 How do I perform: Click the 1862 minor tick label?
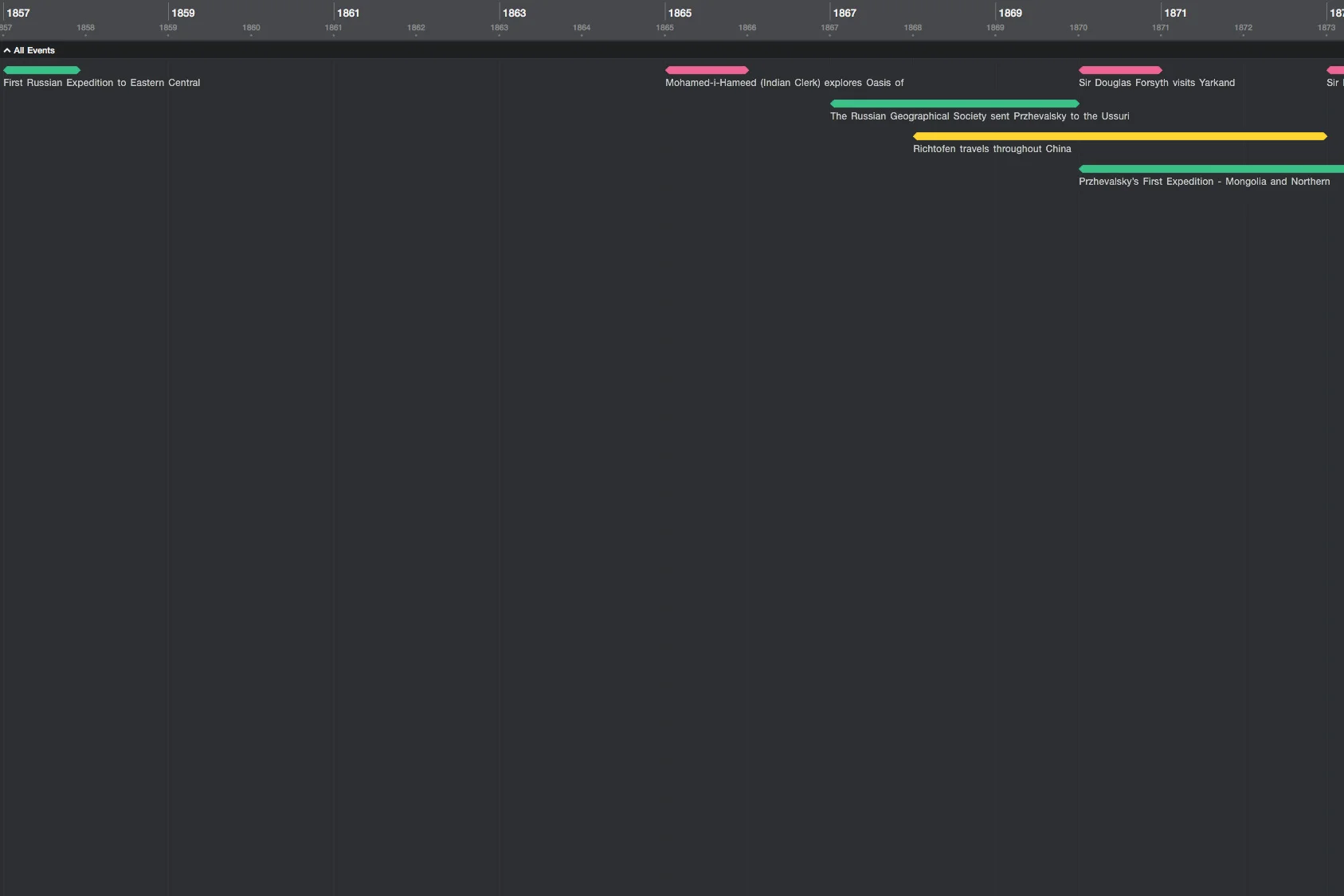point(416,28)
